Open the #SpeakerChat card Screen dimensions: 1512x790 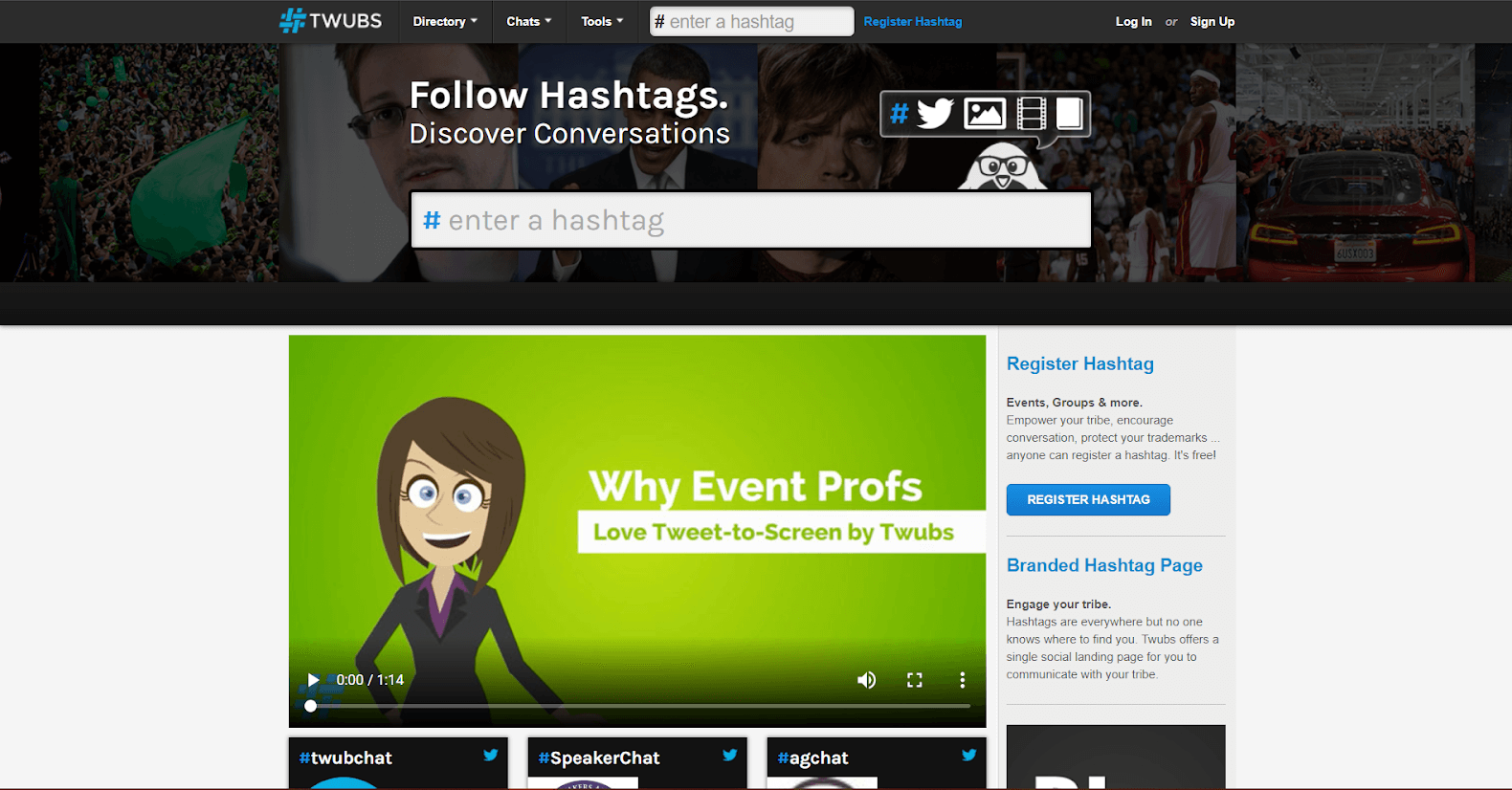[x=637, y=762]
